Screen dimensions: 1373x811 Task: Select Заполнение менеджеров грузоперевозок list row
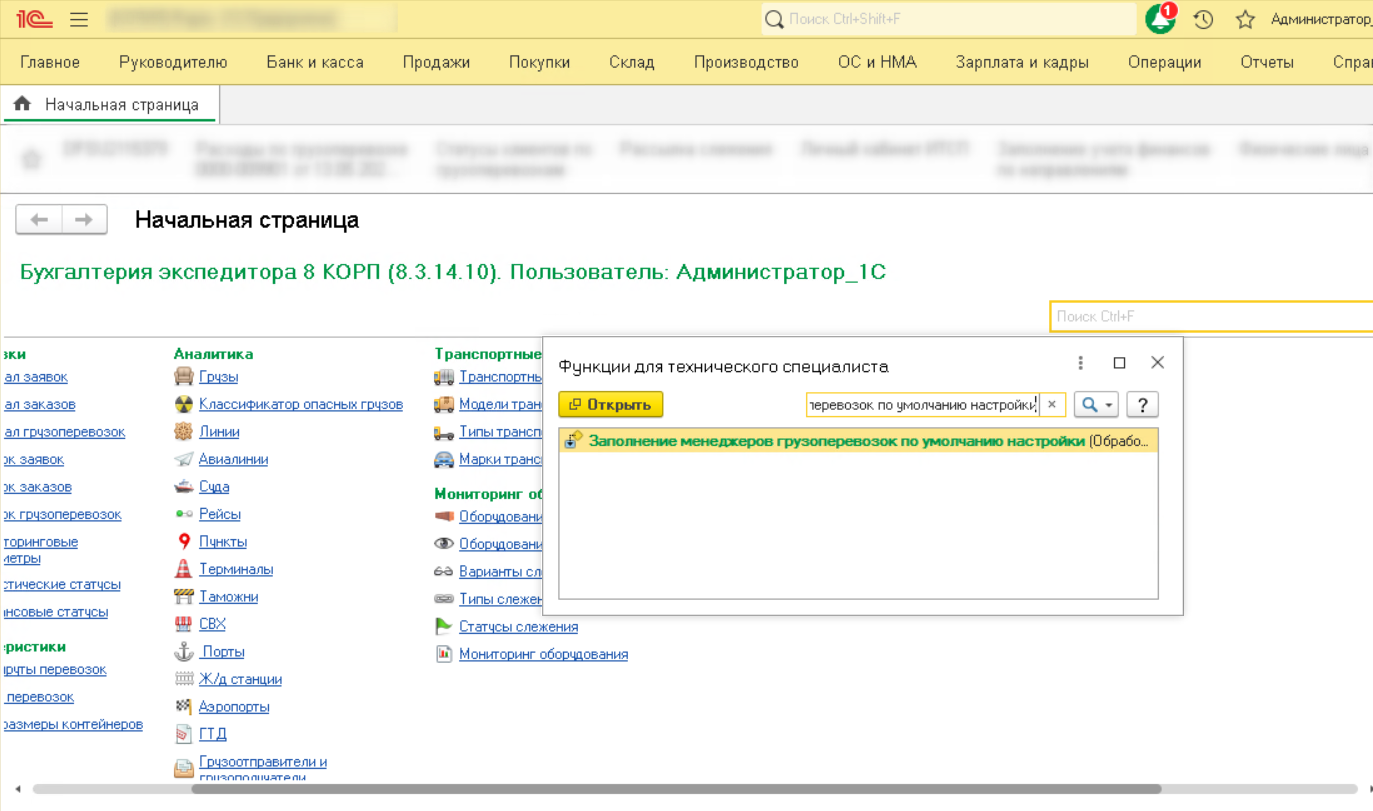pos(858,441)
